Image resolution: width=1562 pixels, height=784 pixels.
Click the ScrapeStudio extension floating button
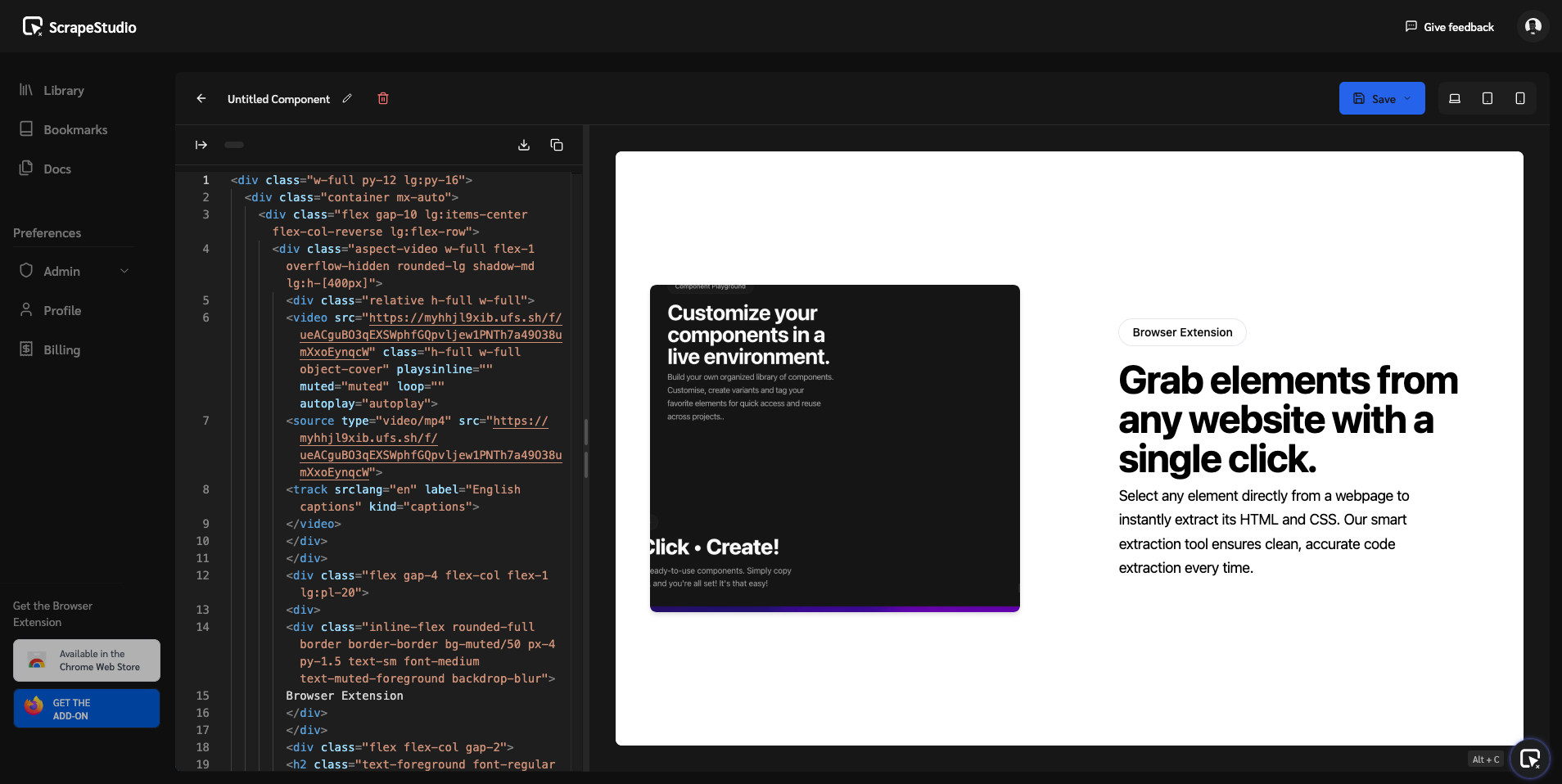1530,759
